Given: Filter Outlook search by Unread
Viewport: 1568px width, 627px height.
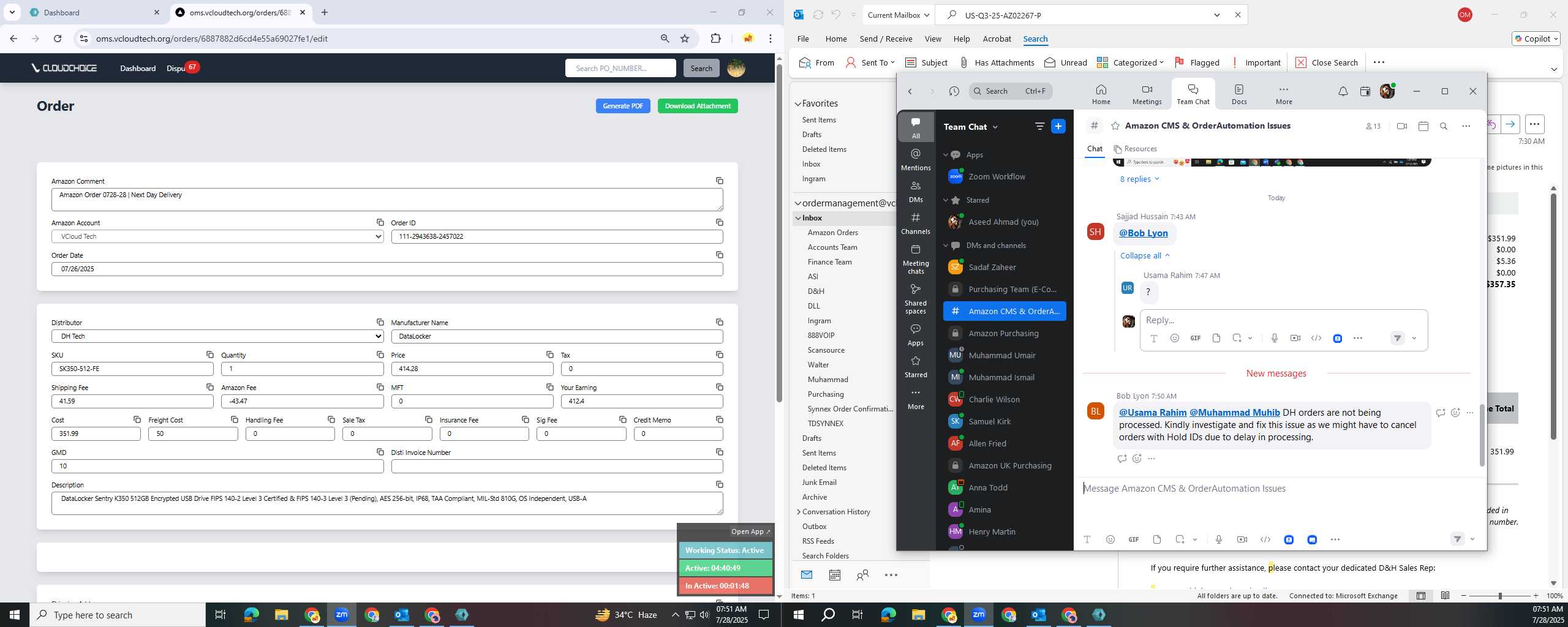Looking at the screenshot, I should [x=1066, y=62].
